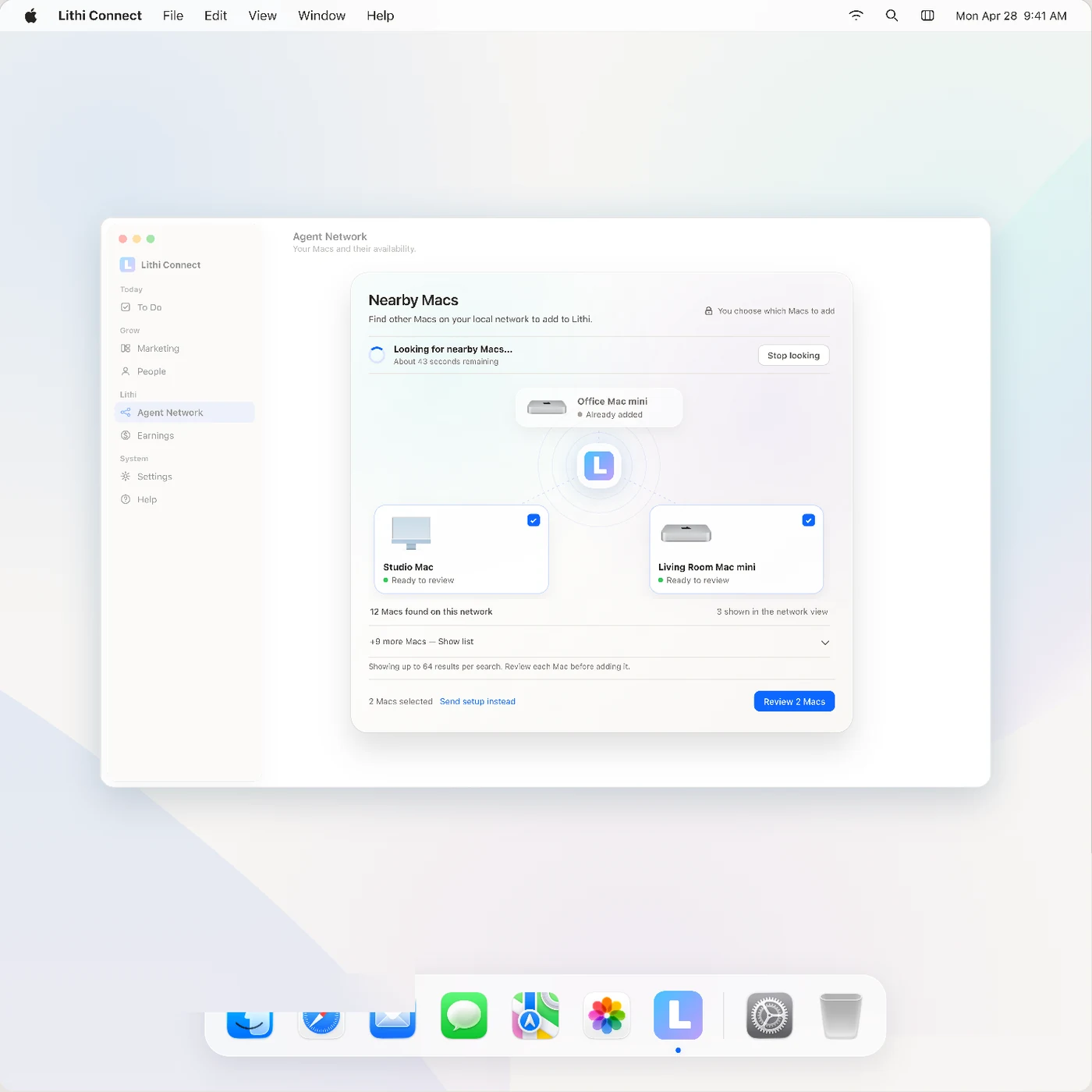Stop looking for nearby Macs
Screen dimensions: 1092x1092
[x=793, y=356]
